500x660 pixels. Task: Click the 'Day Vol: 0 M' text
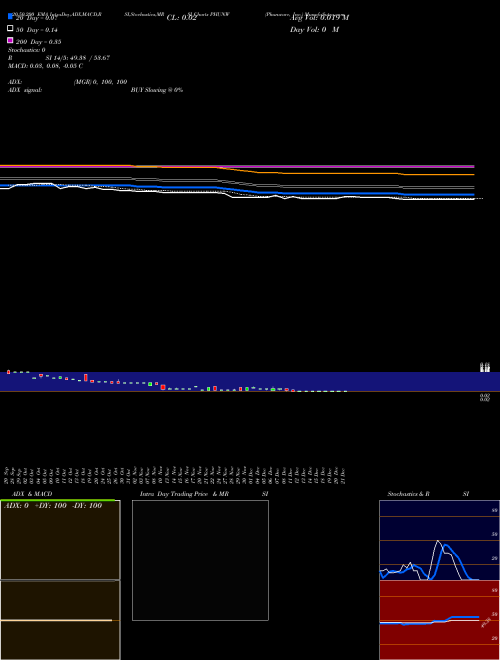click(x=314, y=30)
